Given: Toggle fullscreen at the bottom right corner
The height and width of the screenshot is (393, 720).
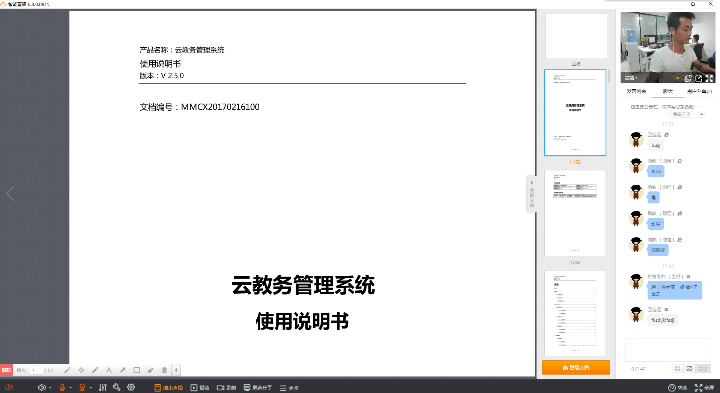Looking at the screenshot, I should click(x=704, y=387).
